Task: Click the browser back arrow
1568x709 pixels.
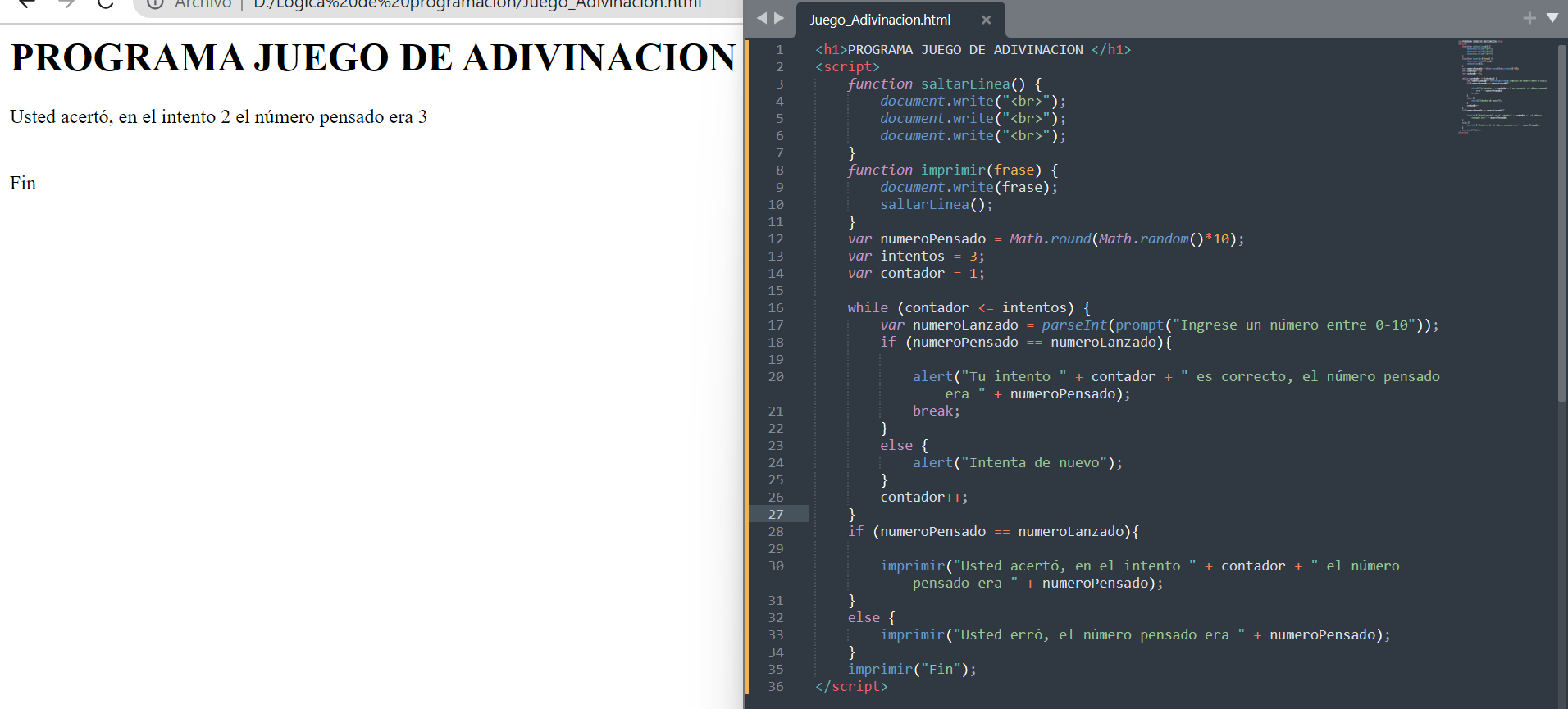Action: 27,3
